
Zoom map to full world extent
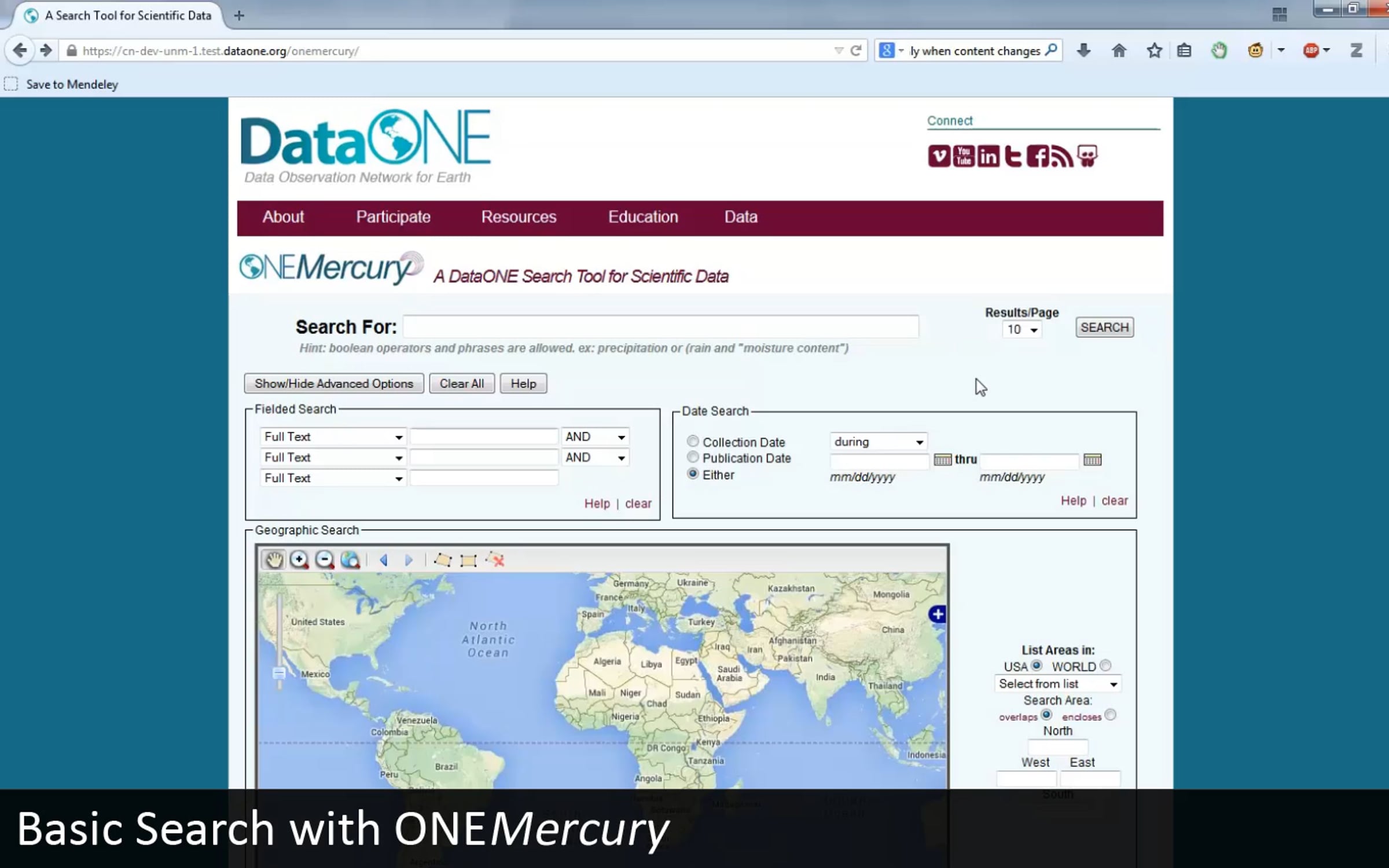coord(350,560)
